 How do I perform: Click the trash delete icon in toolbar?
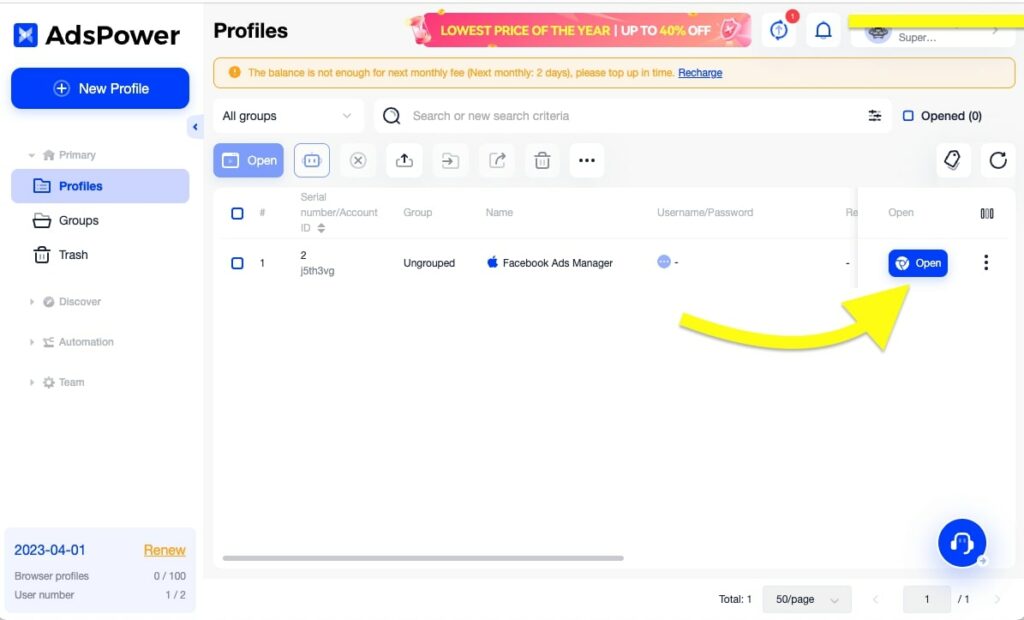[x=541, y=160]
